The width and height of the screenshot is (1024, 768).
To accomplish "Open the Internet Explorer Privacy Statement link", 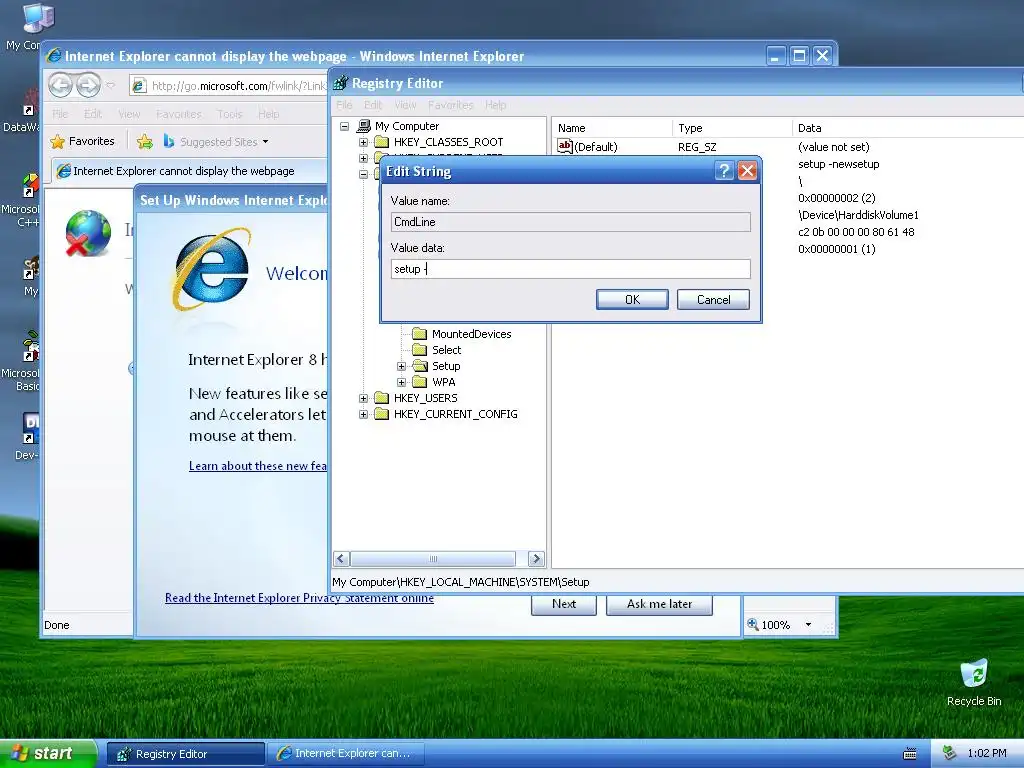I will (299, 598).
